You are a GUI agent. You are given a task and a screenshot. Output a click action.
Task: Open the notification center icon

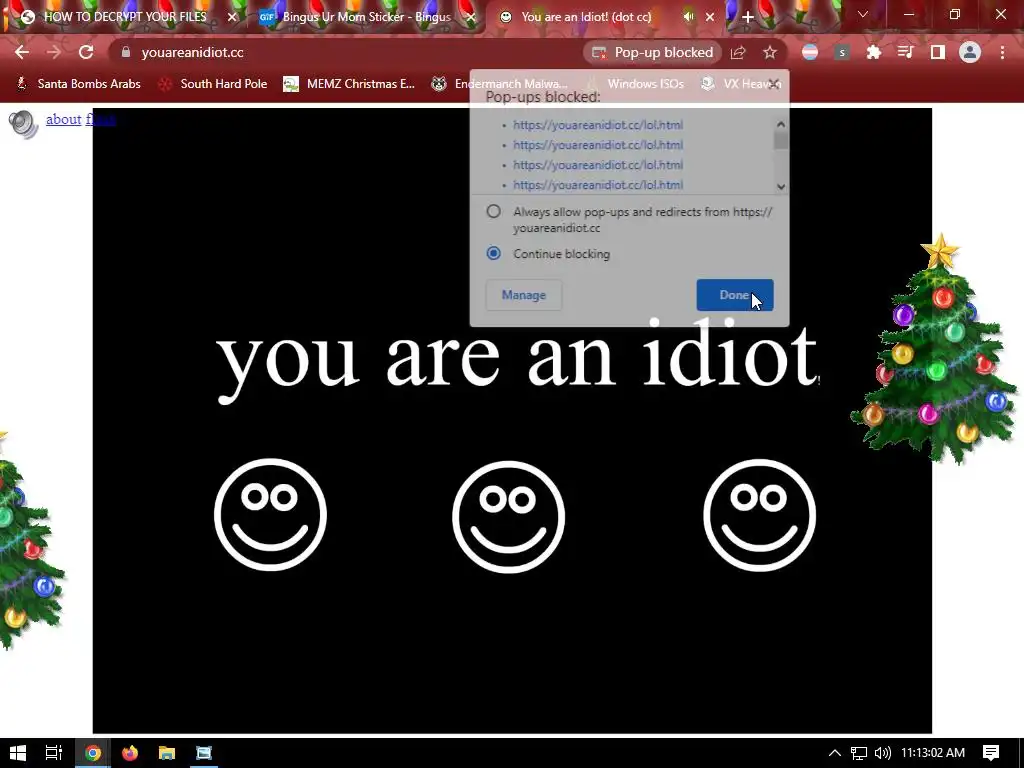click(x=991, y=753)
